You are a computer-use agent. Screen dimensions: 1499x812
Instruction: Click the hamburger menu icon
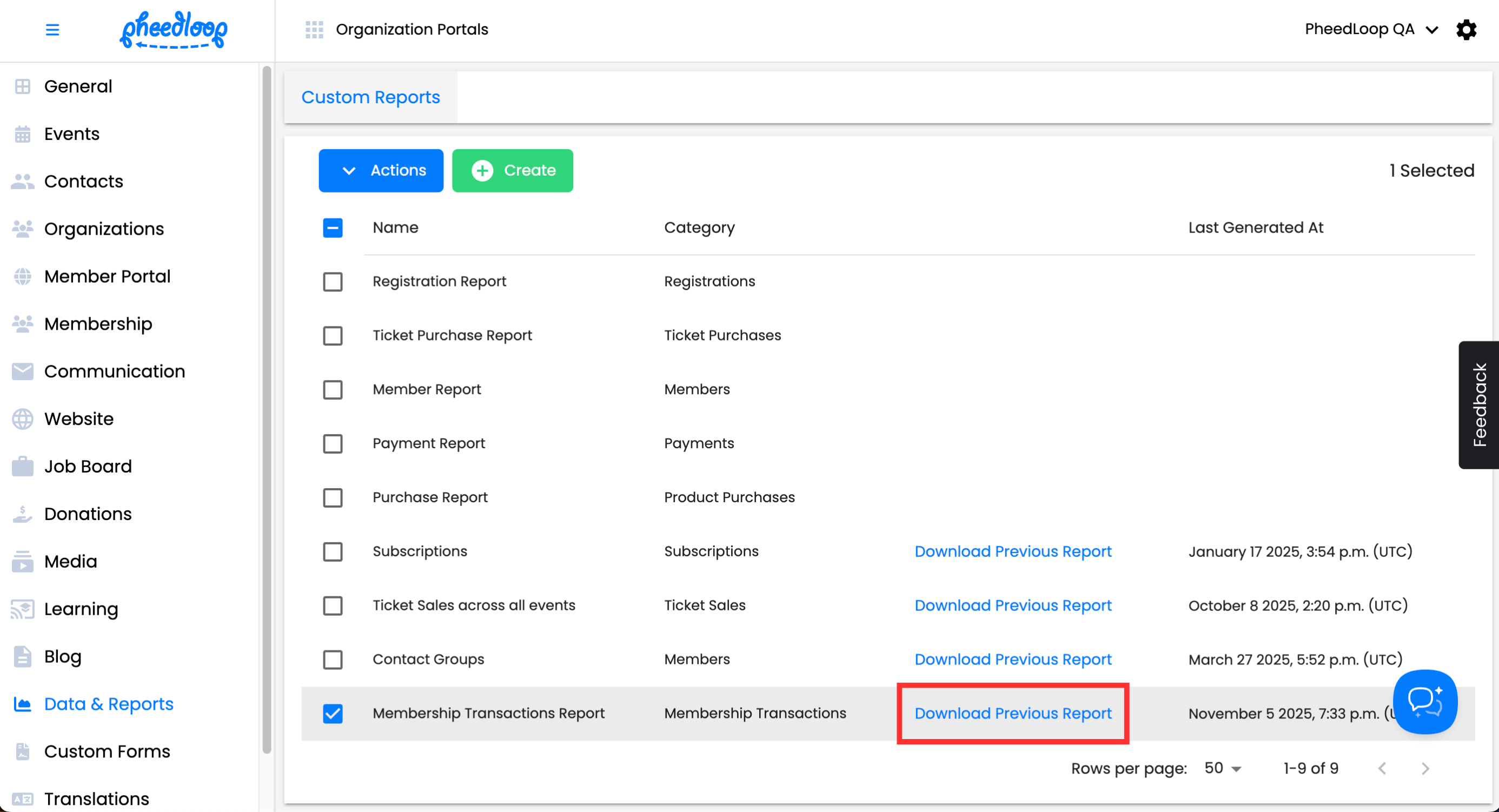click(52, 30)
